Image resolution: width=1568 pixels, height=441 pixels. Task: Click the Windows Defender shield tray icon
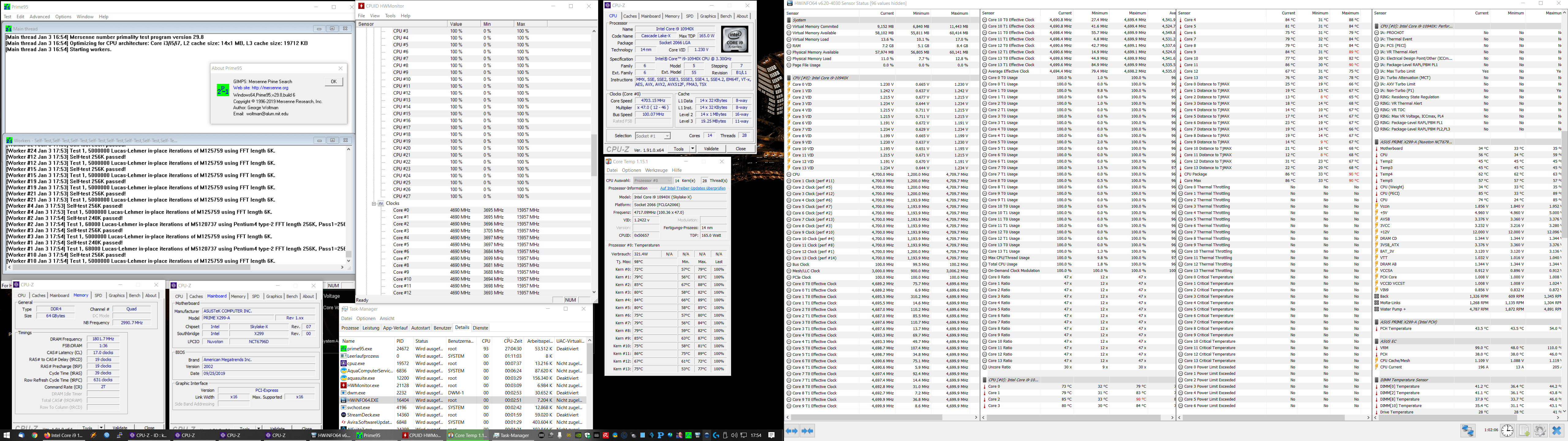coord(587,435)
